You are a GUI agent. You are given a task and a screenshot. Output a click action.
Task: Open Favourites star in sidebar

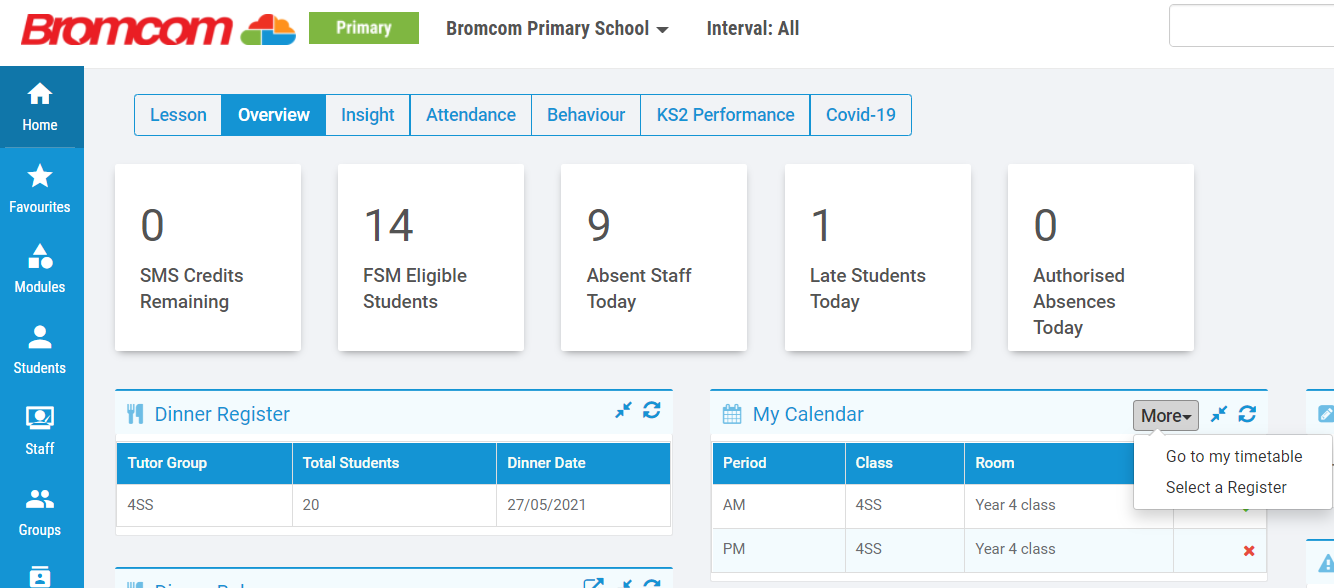point(40,189)
